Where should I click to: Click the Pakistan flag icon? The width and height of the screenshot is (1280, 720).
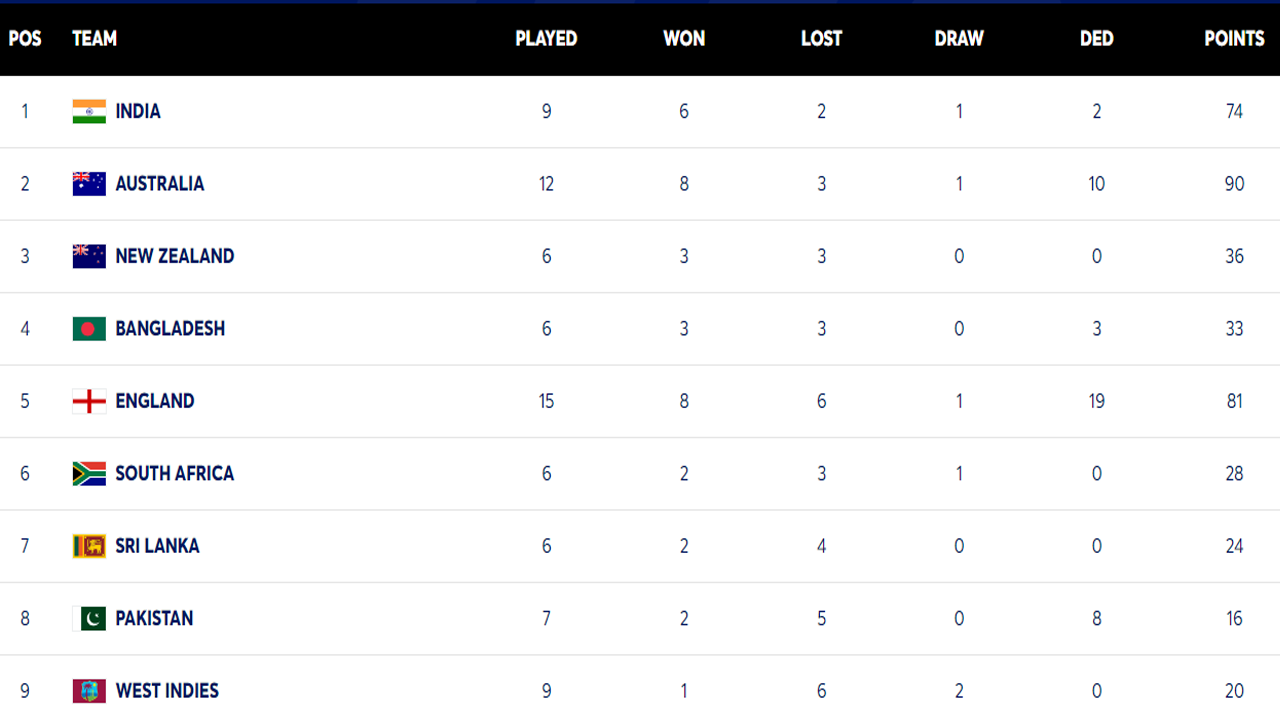pos(89,618)
